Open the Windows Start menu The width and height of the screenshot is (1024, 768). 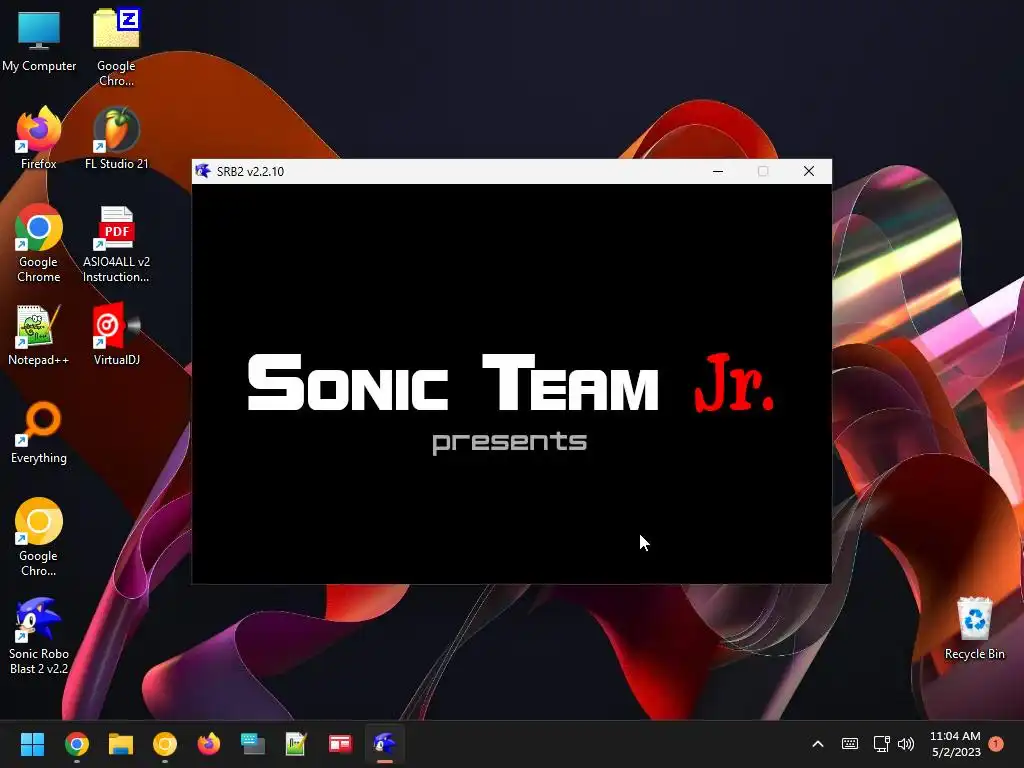click(32, 744)
